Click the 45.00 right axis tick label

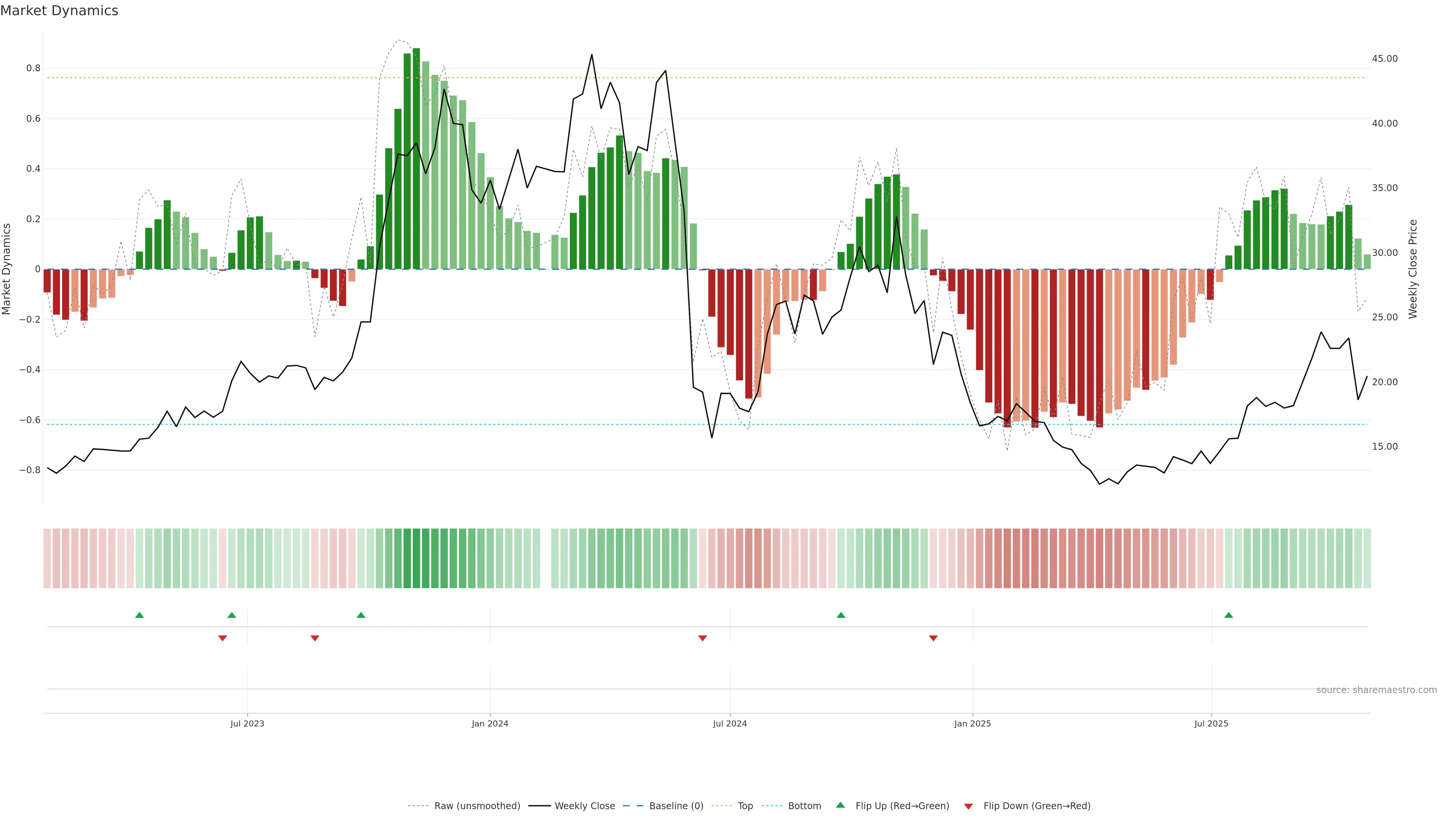point(1385,59)
